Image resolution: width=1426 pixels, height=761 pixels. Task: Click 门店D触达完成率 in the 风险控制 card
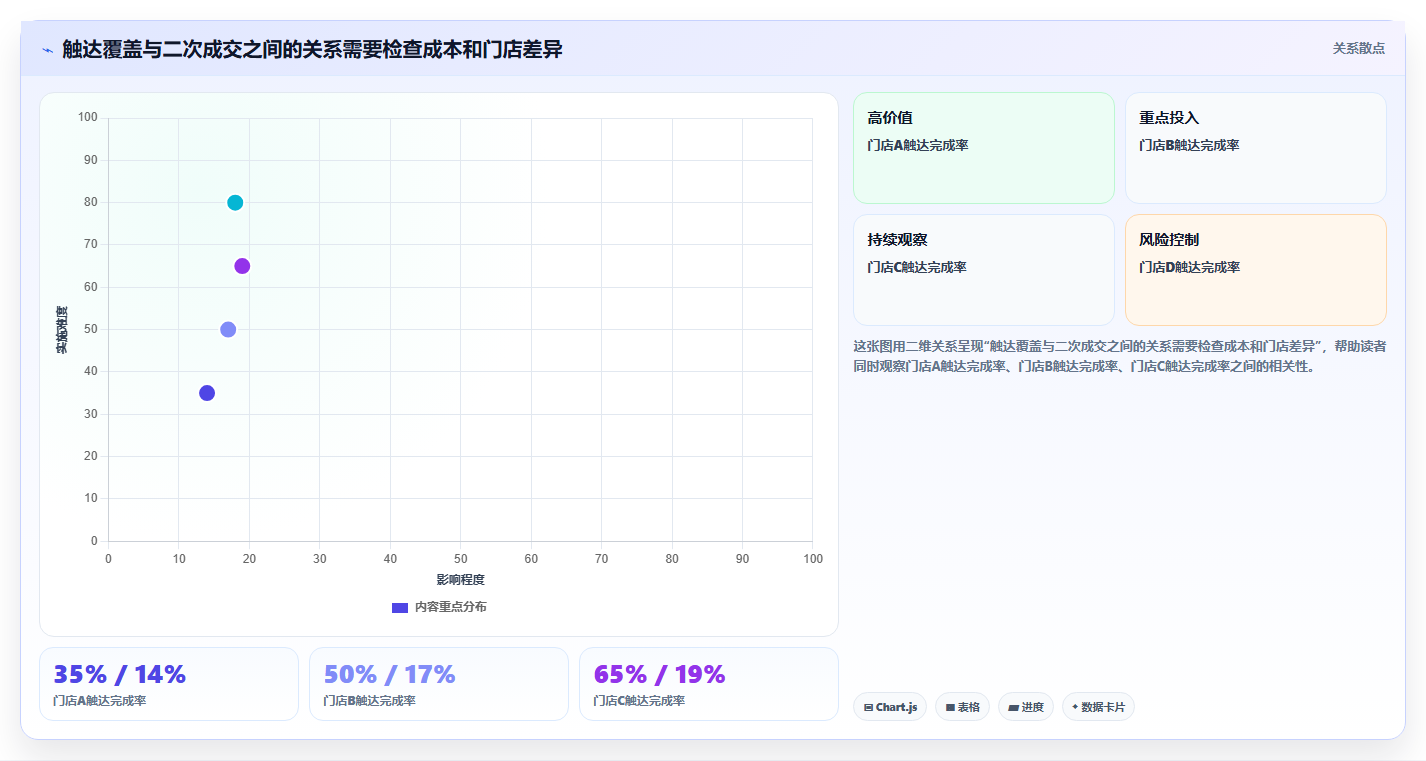pos(1189,267)
